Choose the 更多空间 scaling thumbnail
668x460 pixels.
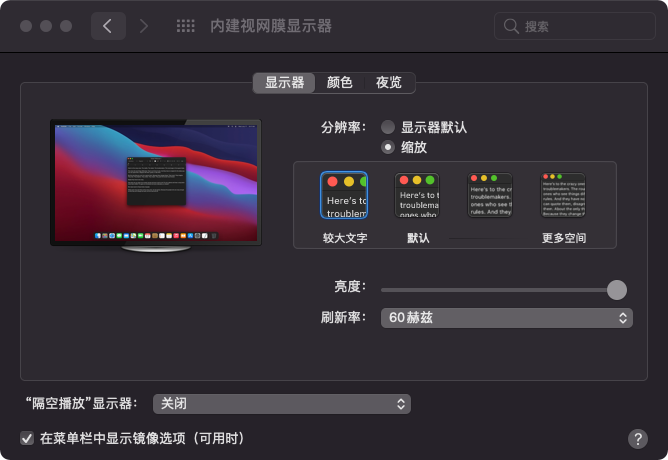(x=563, y=195)
